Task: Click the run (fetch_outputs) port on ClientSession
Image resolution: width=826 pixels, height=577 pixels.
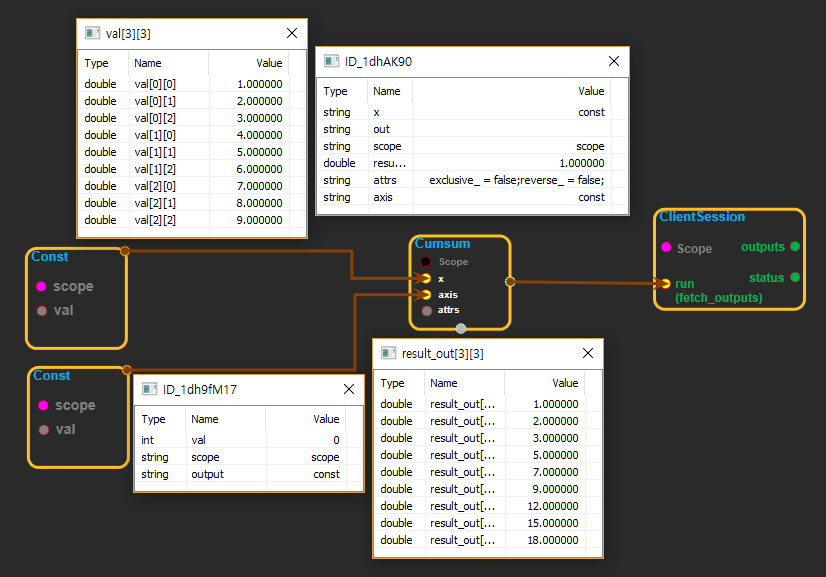Action: pos(664,284)
